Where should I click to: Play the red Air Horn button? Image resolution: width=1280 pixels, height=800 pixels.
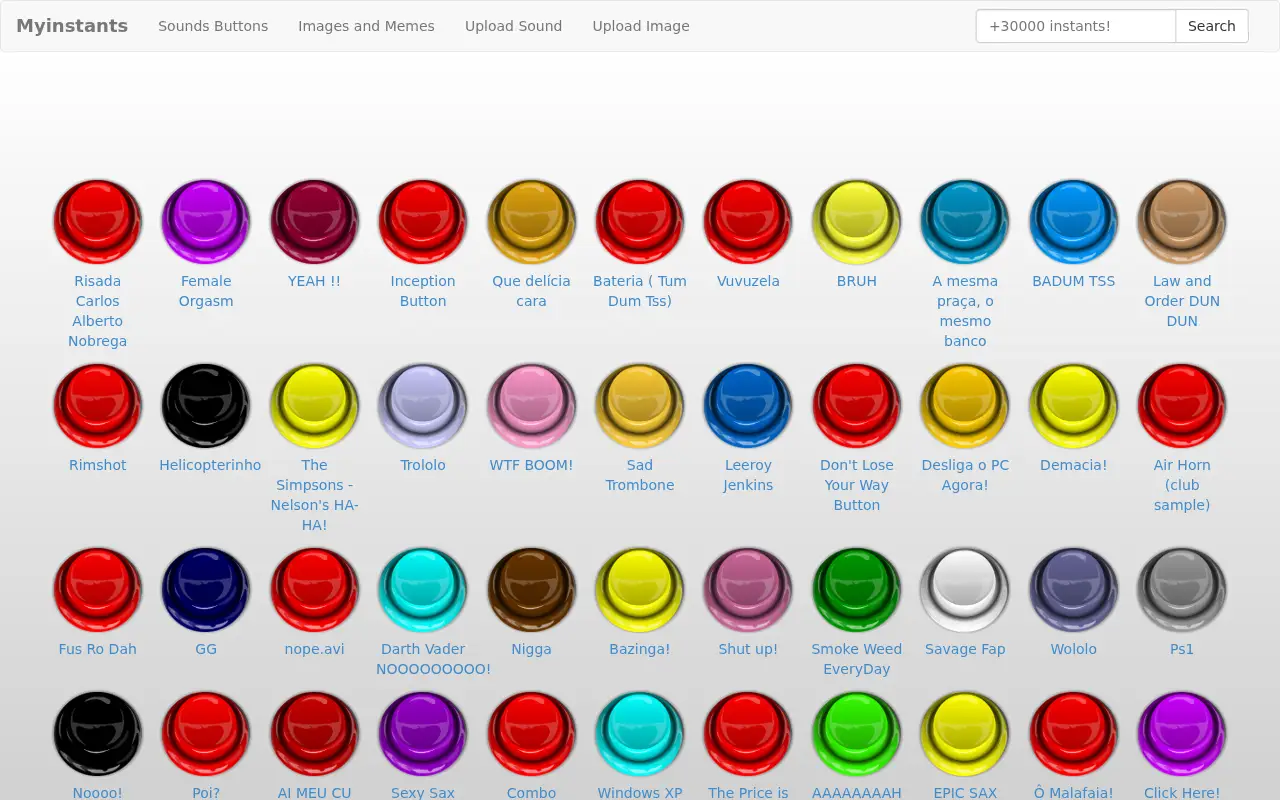[1182, 406]
